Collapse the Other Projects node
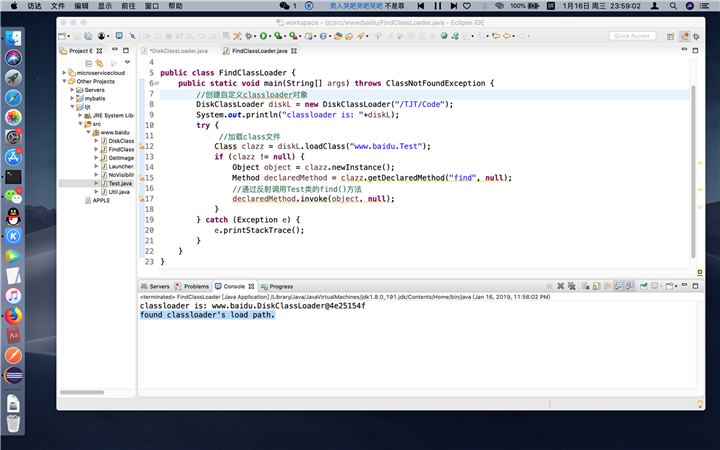720x450 pixels. click(64, 81)
